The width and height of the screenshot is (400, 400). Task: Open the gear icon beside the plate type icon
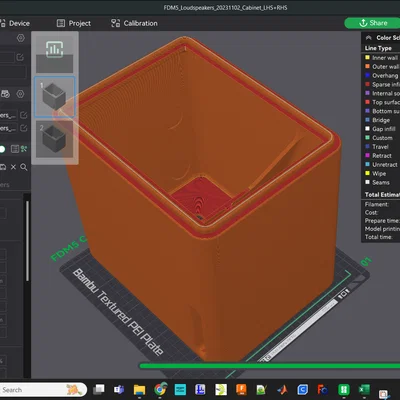coord(20,94)
